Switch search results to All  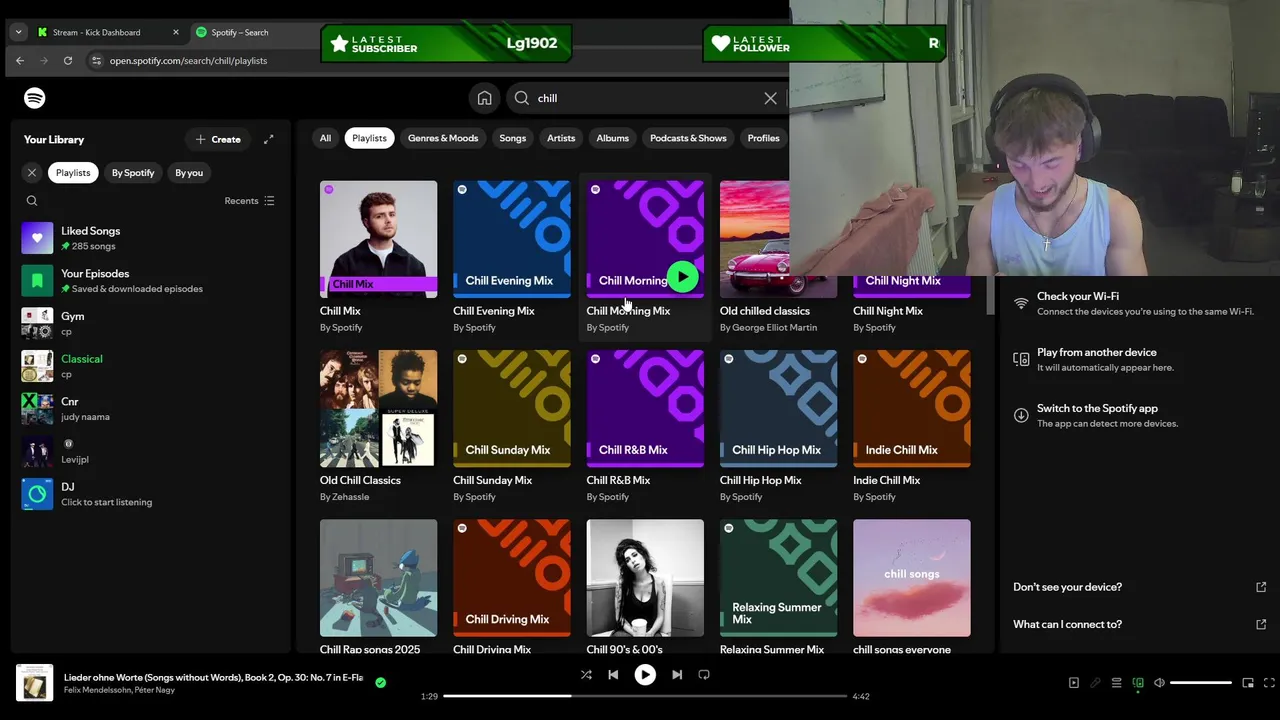325,138
